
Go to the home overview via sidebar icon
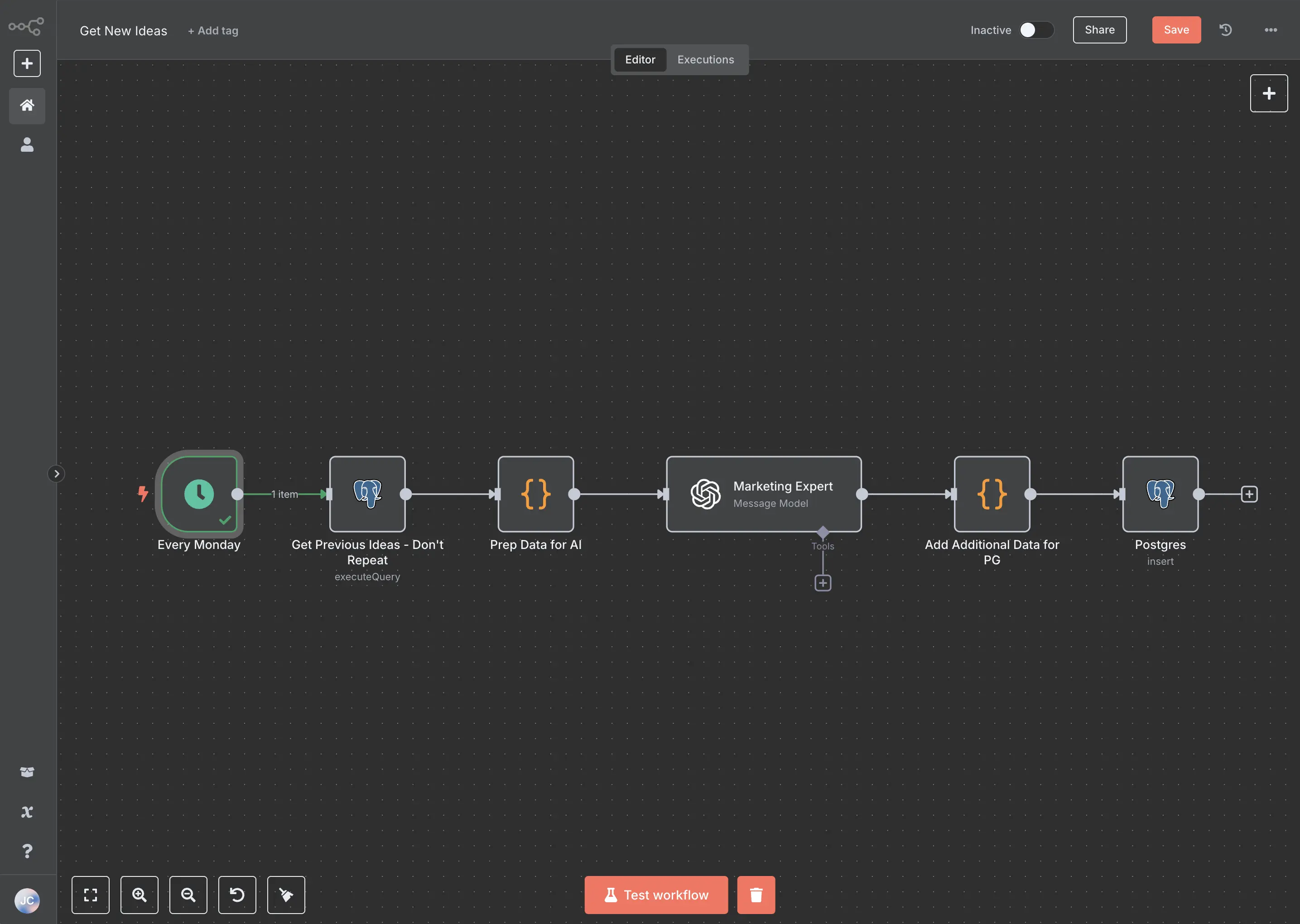click(x=27, y=106)
